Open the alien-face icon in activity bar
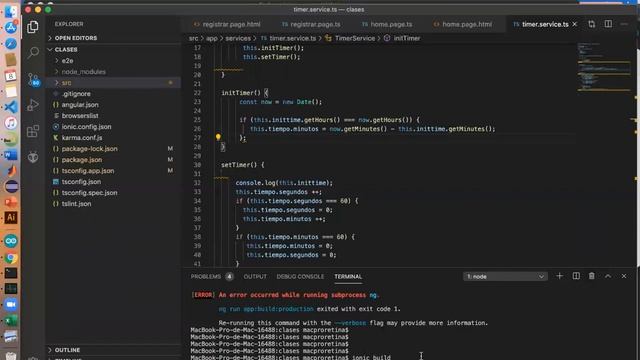Screen dimensions: 640x360 pyautogui.click(x=33, y=157)
